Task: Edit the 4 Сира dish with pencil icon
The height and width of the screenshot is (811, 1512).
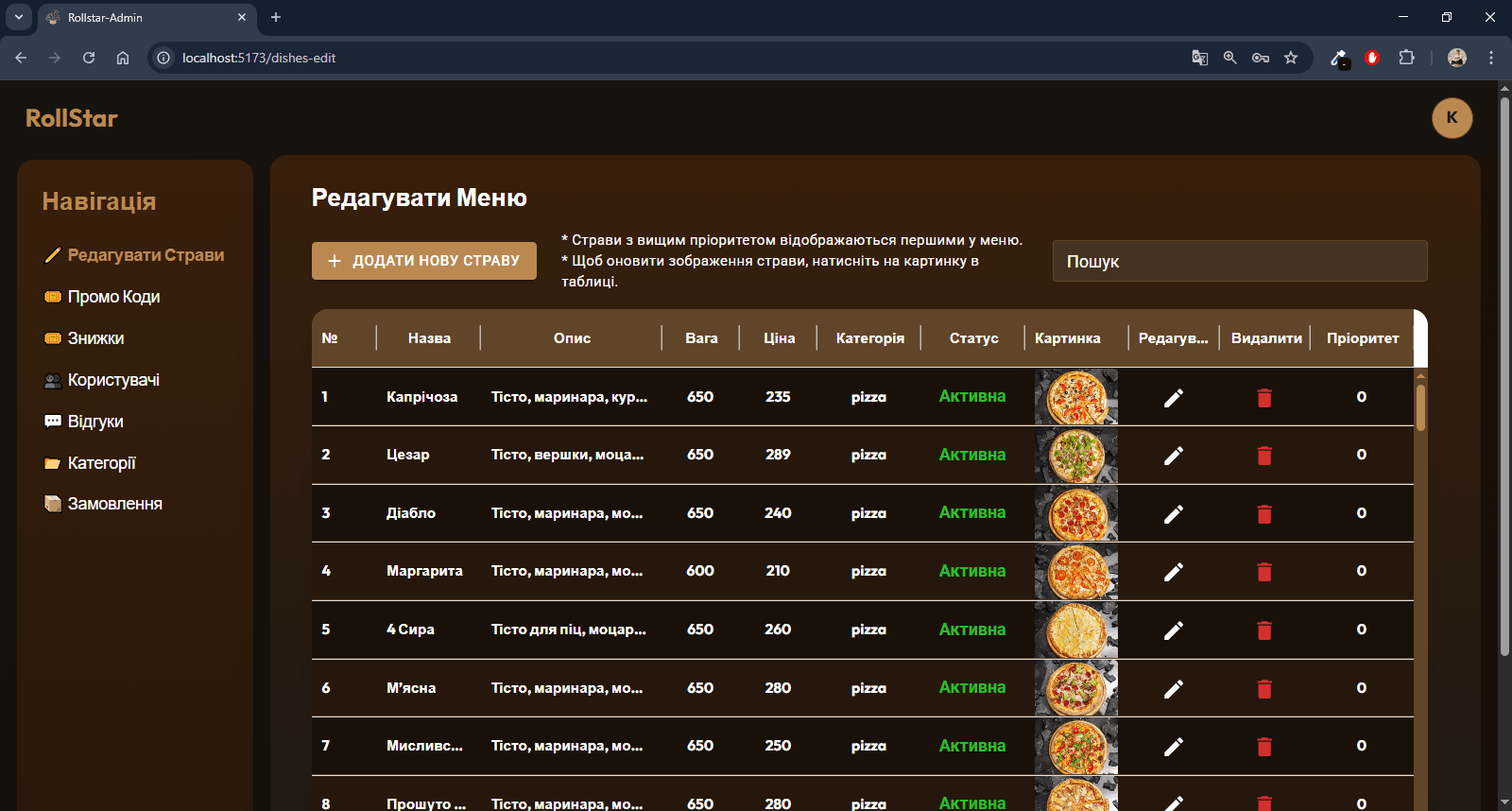Action: (x=1174, y=630)
